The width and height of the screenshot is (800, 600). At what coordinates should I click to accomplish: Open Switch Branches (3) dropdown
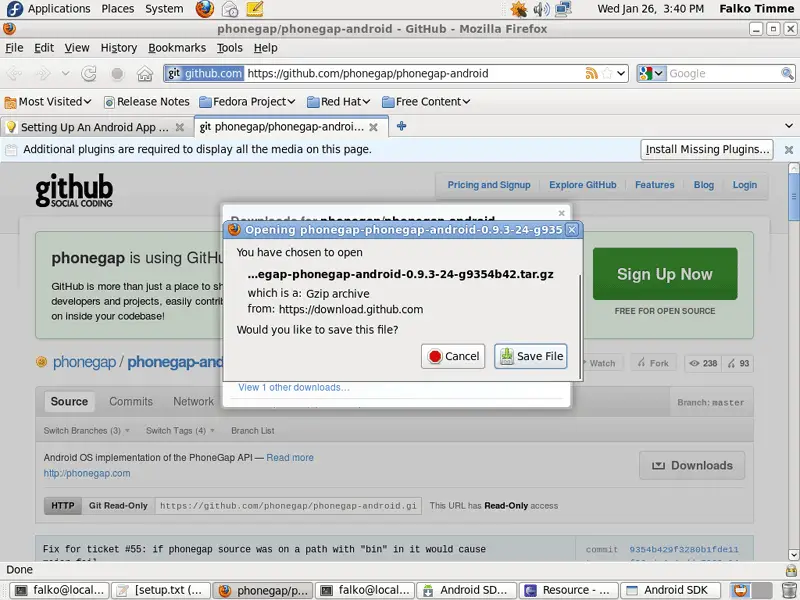87,431
